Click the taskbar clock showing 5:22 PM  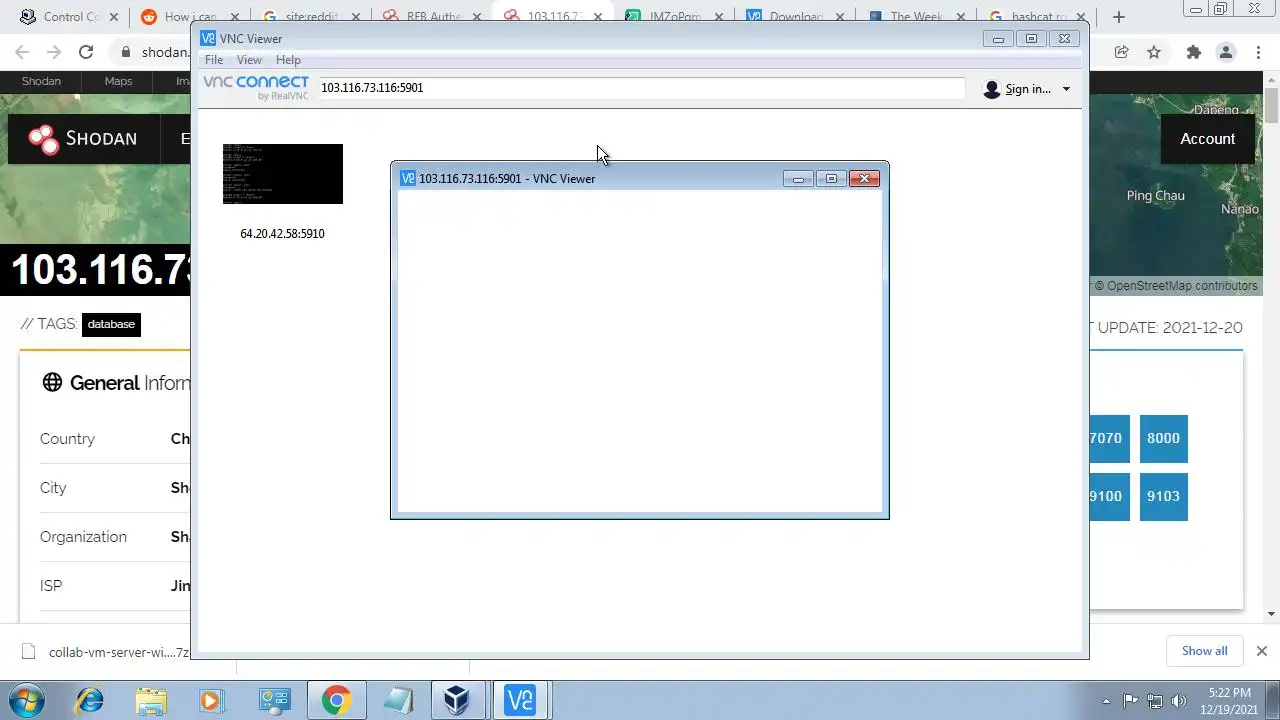coord(1229,701)
